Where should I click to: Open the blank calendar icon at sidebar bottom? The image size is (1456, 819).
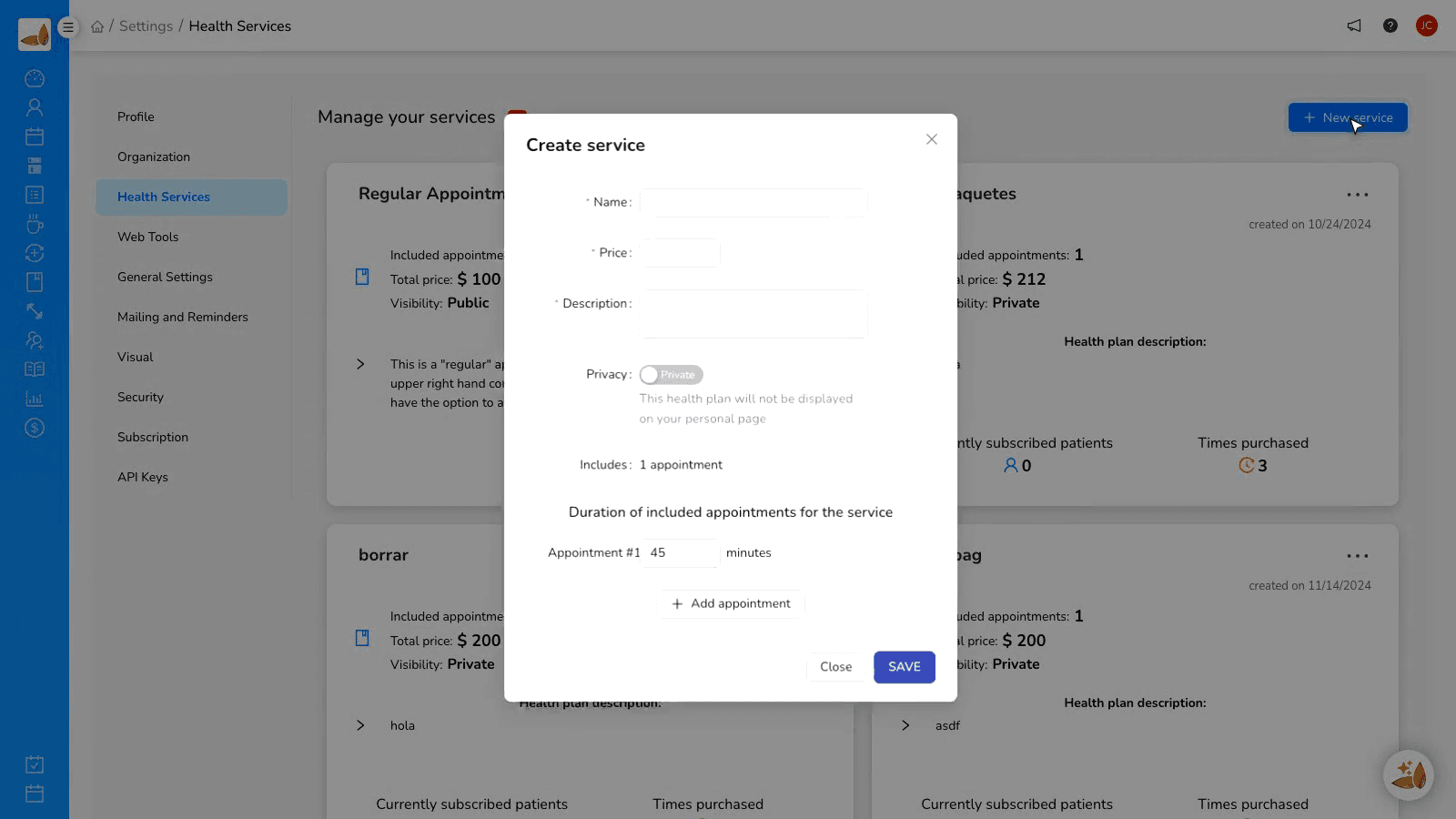click(35, 794)
